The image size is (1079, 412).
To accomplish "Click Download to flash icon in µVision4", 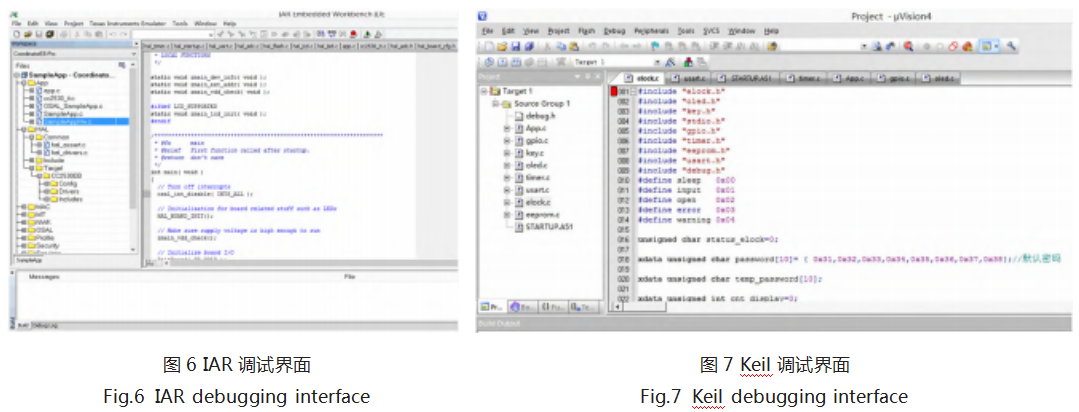I will [x=560, y=62].
